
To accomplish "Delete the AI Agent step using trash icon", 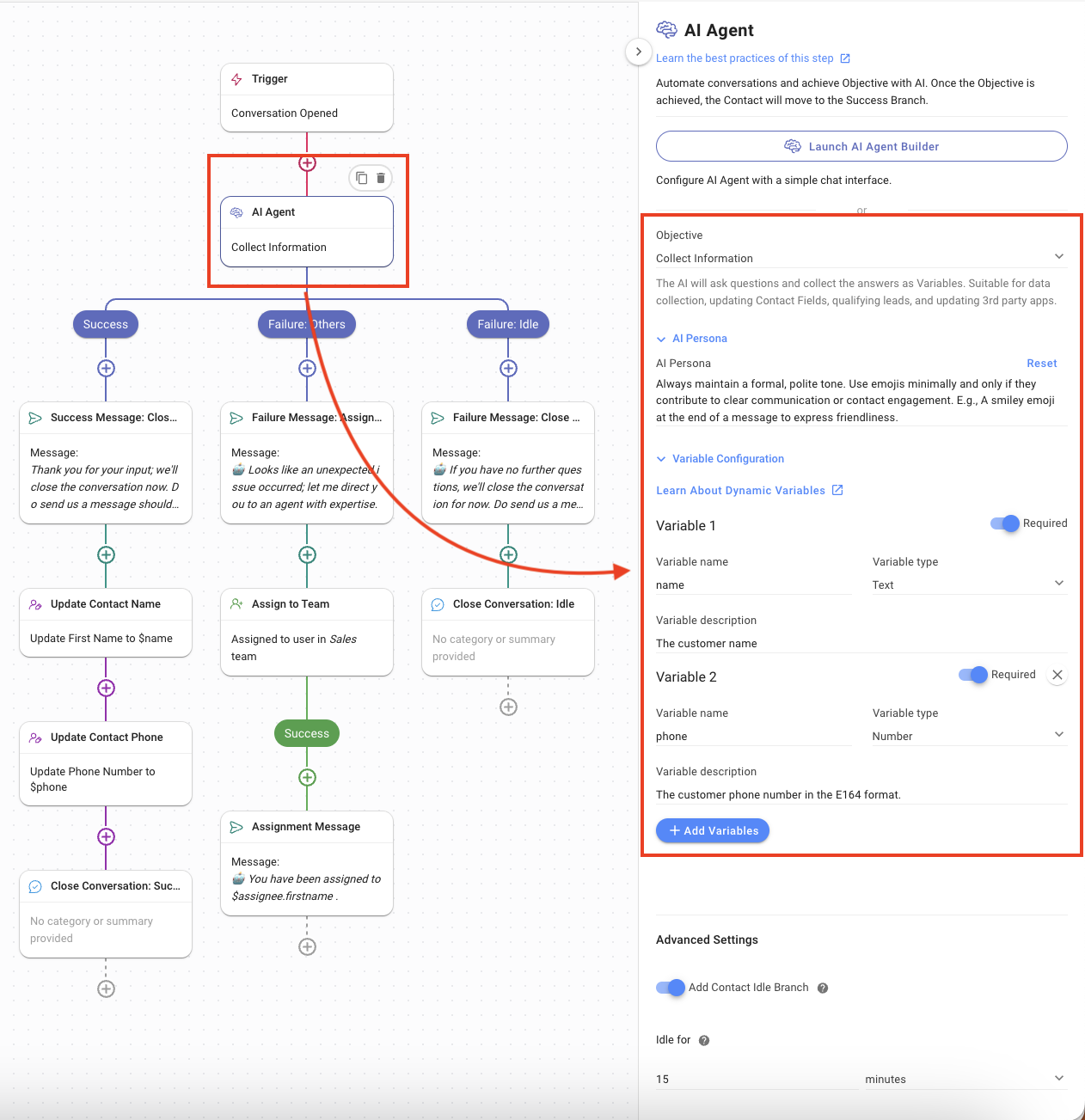I will pos(381,178).
